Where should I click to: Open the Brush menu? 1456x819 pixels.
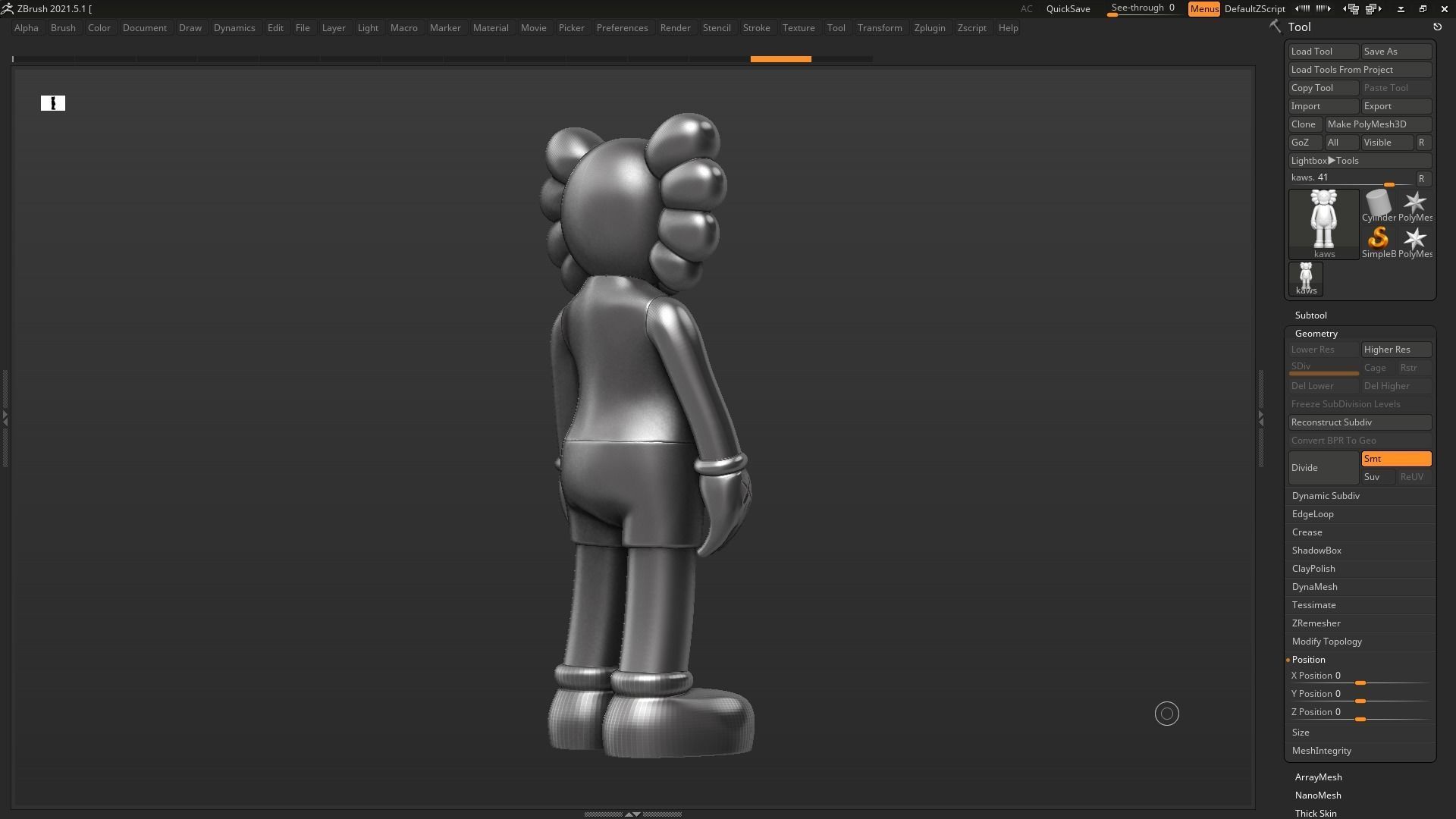pyautogui.click(x=63, y=28)
